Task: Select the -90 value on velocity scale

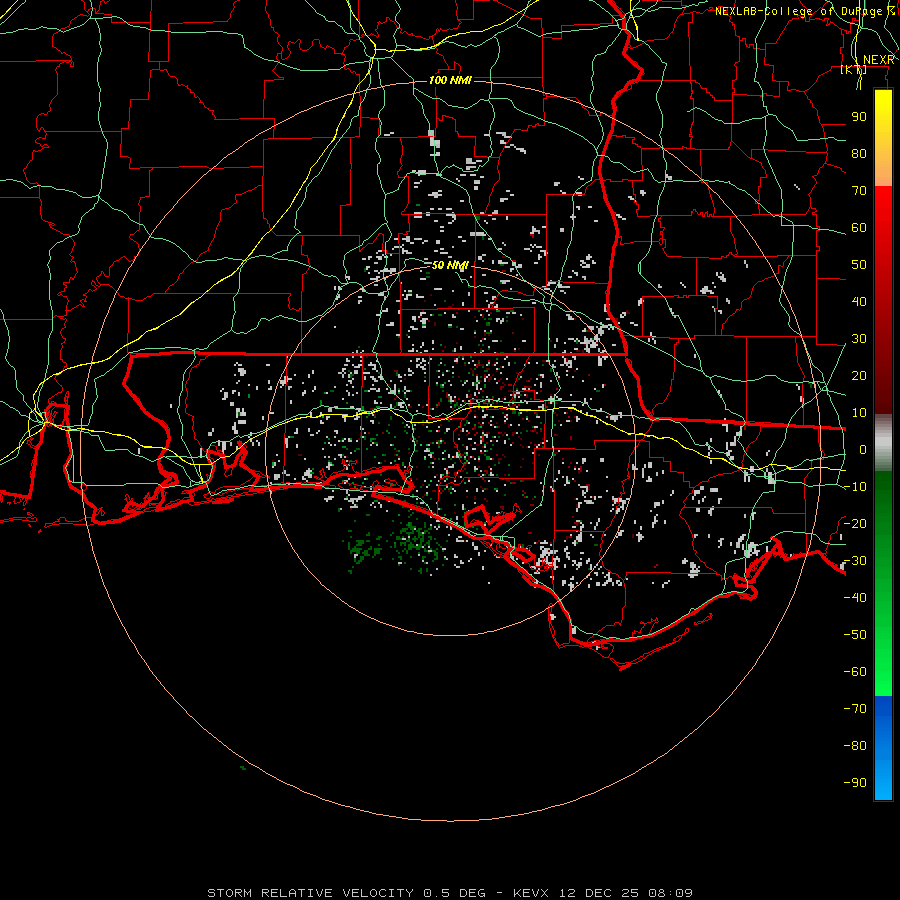Action: click(855, 782)
